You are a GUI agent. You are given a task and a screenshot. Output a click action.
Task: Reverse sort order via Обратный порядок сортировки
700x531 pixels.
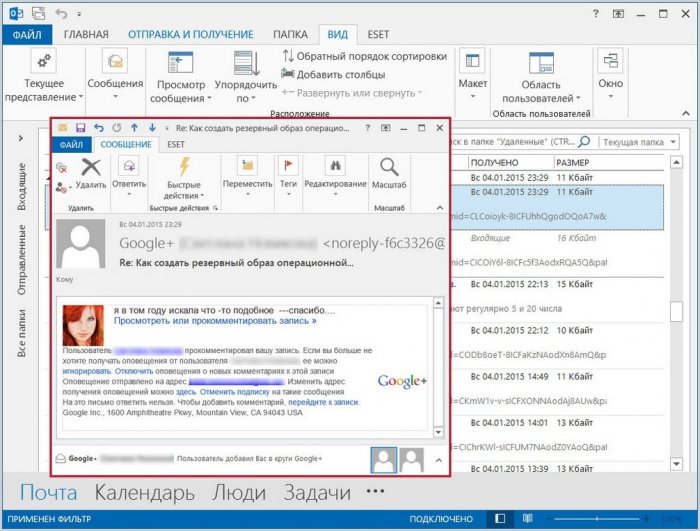pos(364,56)
